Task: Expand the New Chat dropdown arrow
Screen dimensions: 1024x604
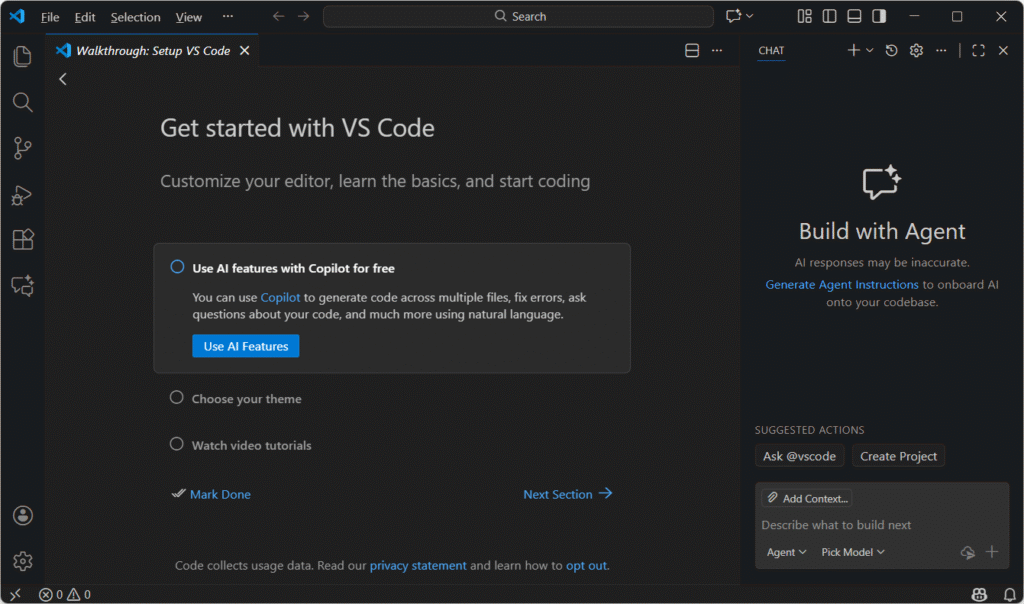Action: (x=870, y=50)
